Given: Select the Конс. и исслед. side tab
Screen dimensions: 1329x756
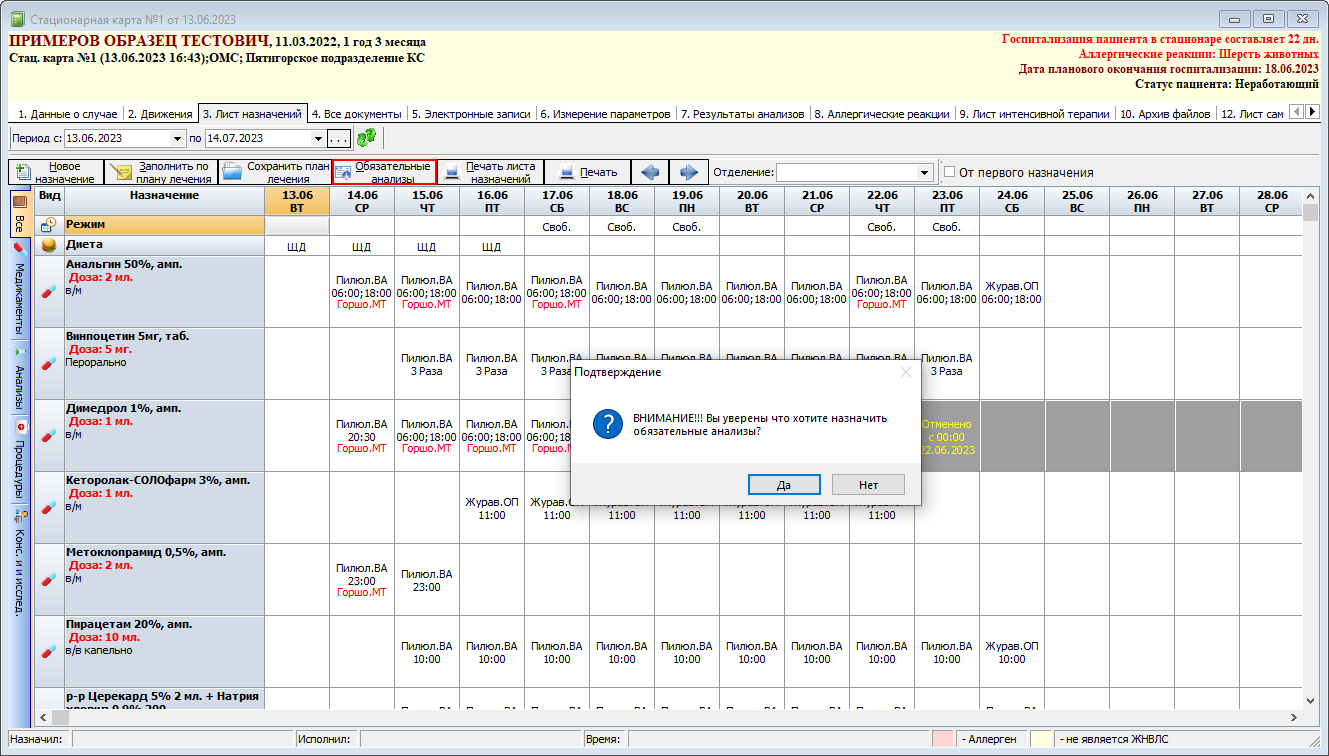Looking at the screenshot, I should click(x=19, y=563).
